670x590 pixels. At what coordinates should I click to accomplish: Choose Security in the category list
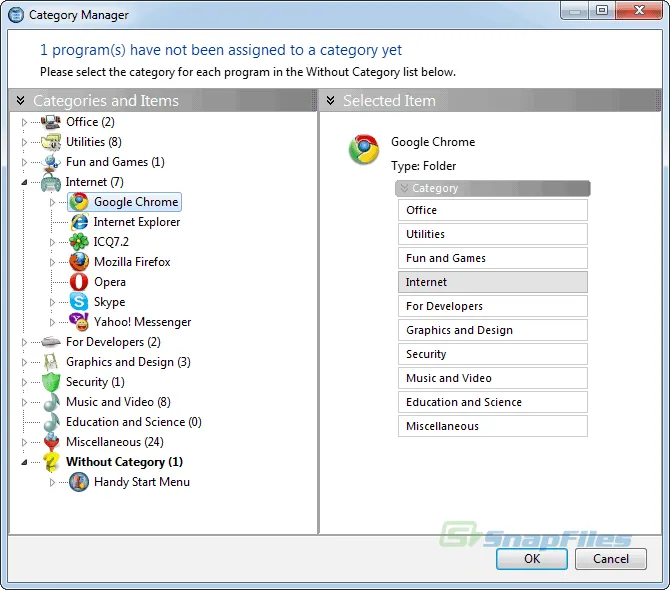pos(493,354)
